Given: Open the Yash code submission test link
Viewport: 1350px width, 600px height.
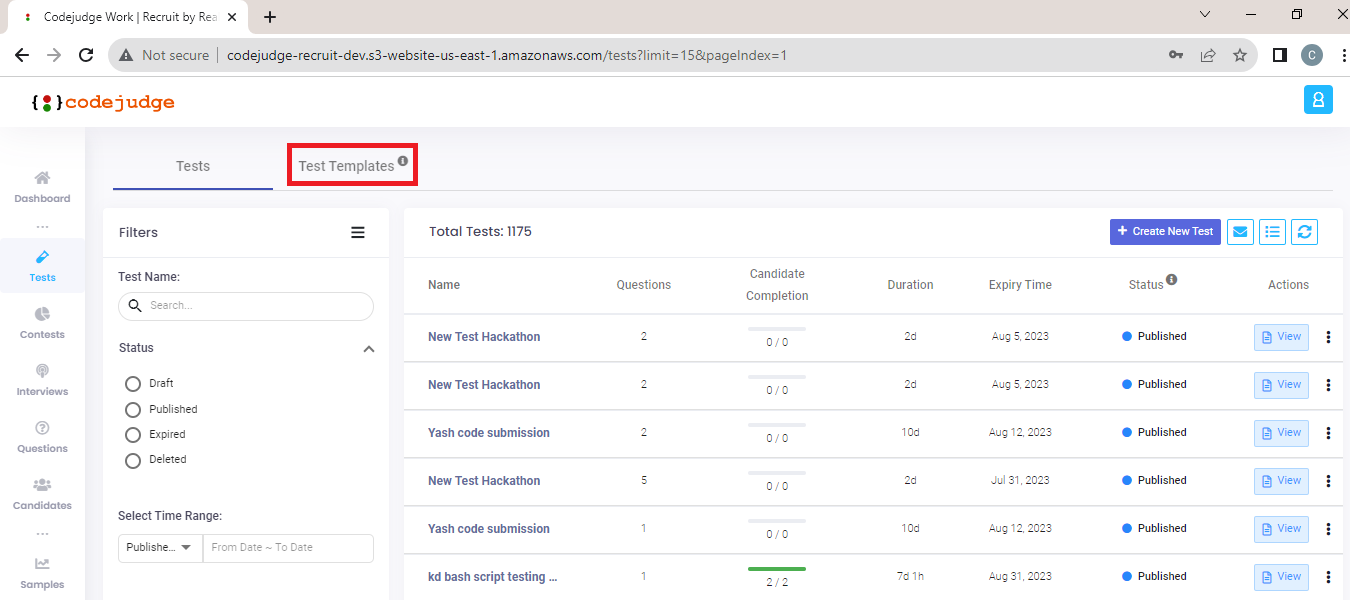Looking at the screenshot, I should 488,432.
